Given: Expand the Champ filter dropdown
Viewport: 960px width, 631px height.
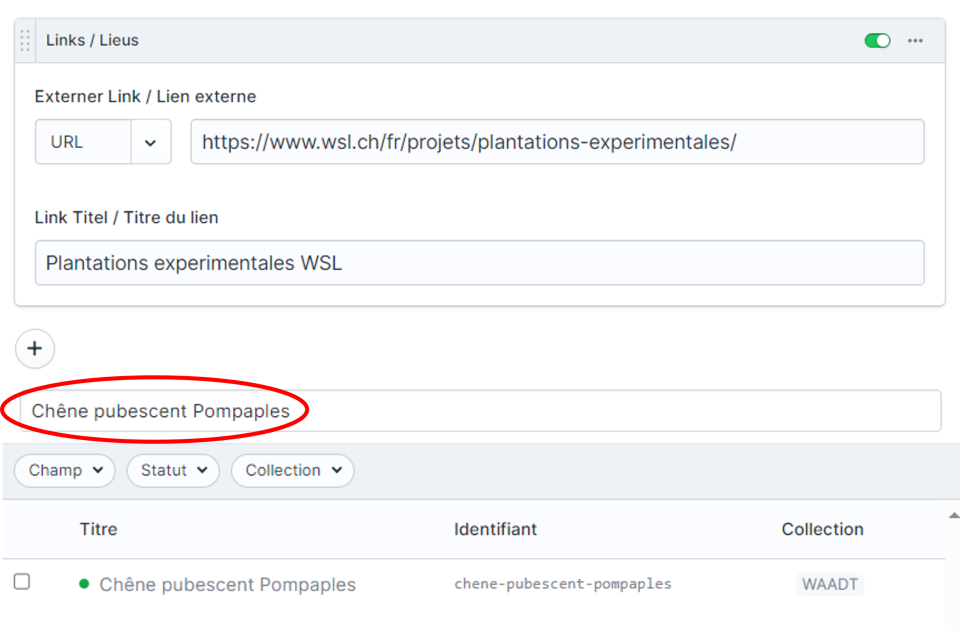Looking at the screenshot, I should pos(65,471).
